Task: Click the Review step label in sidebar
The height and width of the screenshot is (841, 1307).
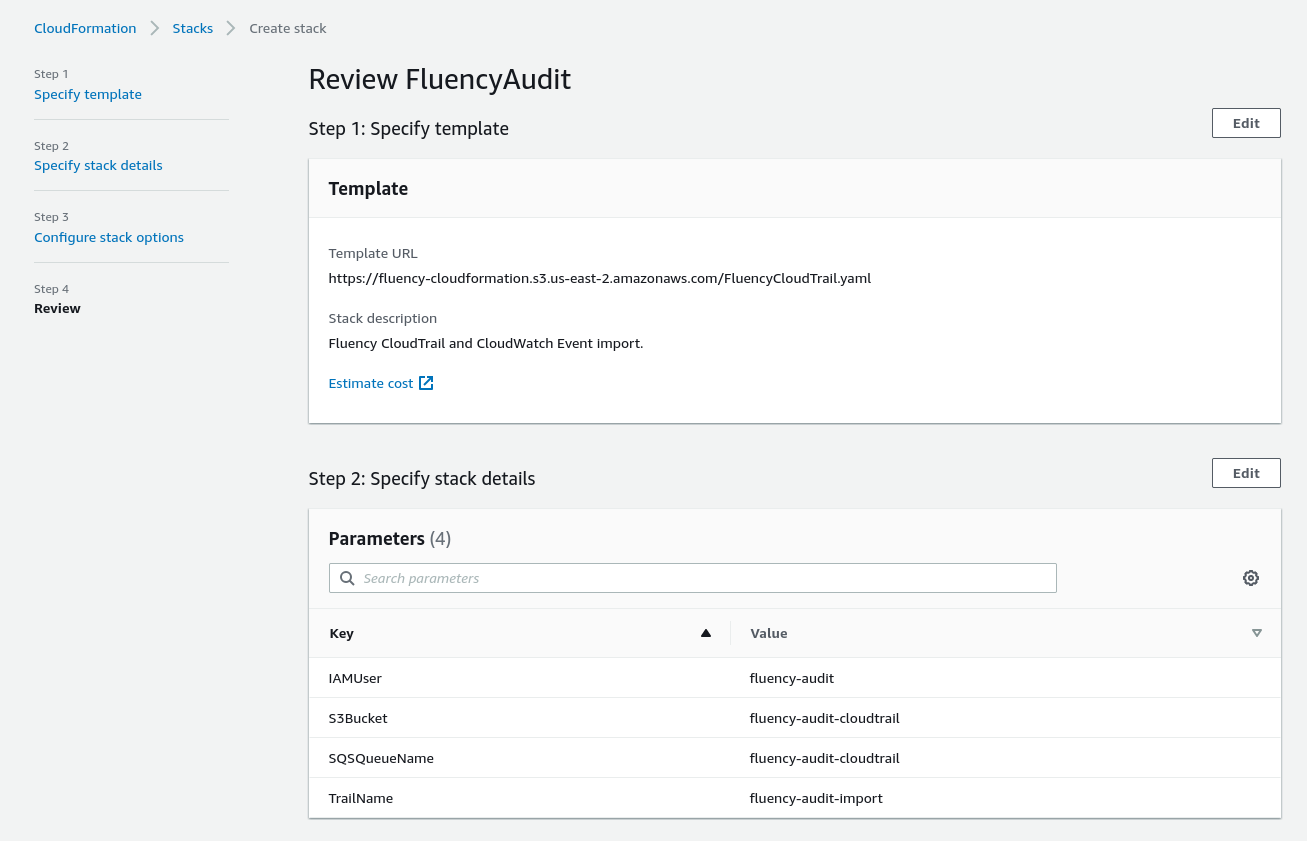Action: (x=57, y=308)
